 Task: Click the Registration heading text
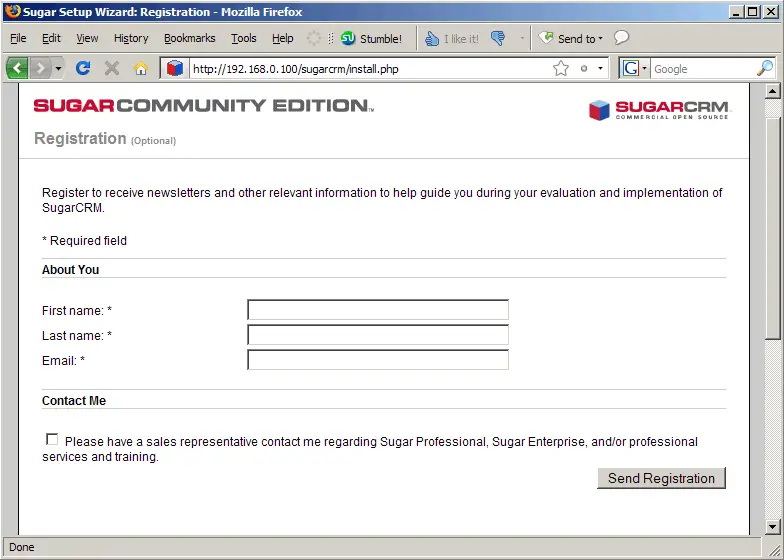click(x=80, y=138)
